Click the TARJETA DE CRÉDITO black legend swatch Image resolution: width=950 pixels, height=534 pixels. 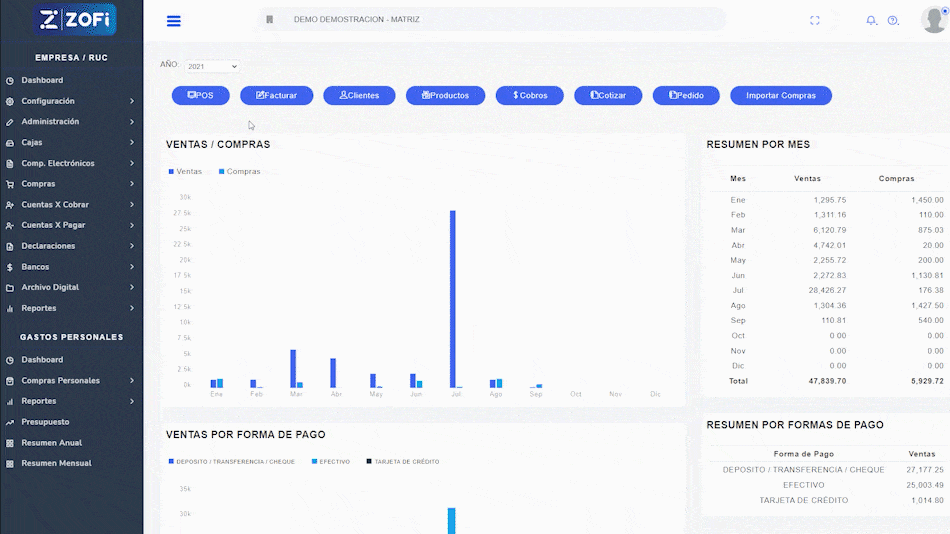[368, 462]
